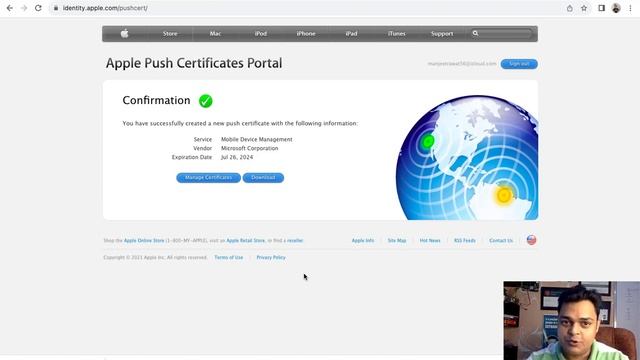
Task: Open the Chrome profile avatar
Action: click(616, 8)
